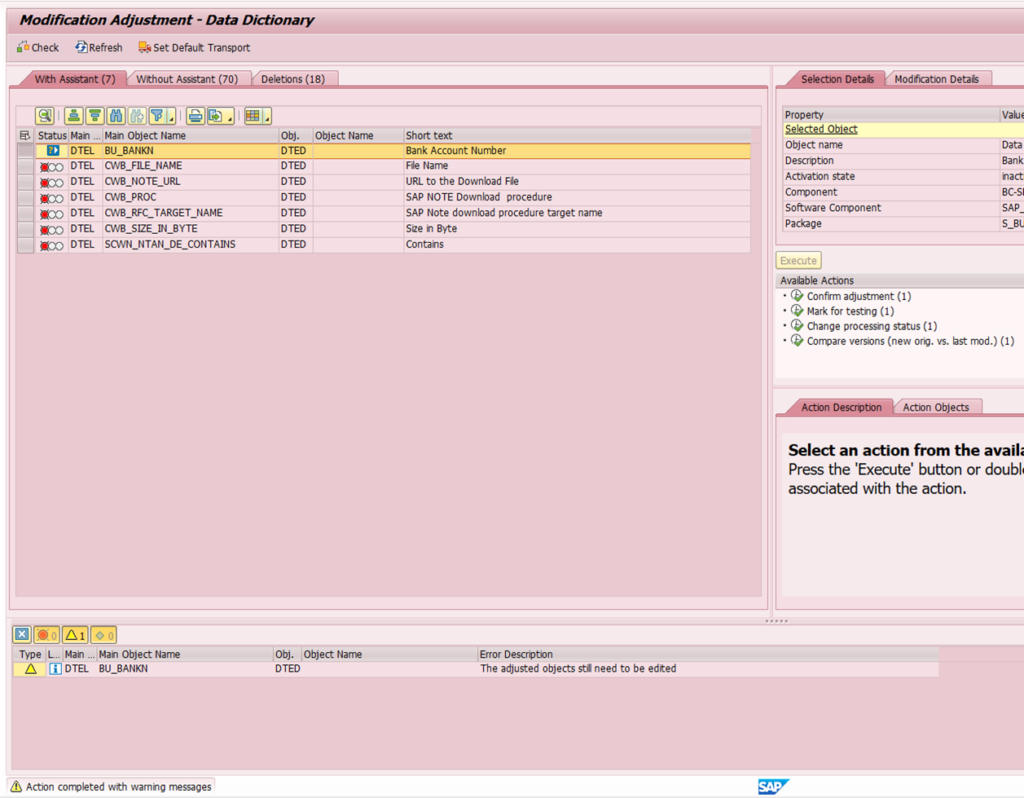Click the 'Action completed with warning messages' status text
The height and width of the screenshot is (798, 1024).
point(119,787)
